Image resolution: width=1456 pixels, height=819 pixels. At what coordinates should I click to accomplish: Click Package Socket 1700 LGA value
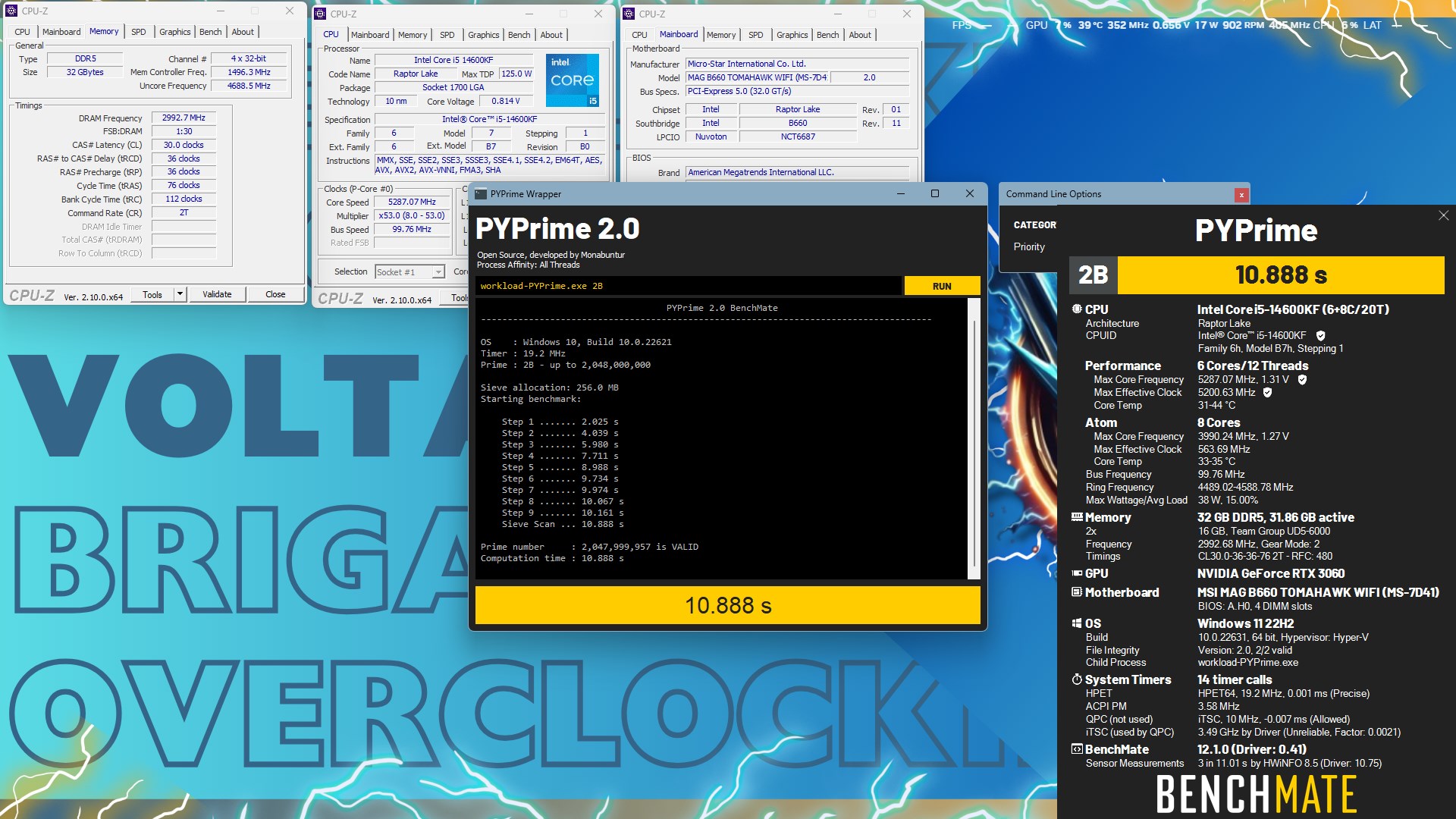coord(453,87)
